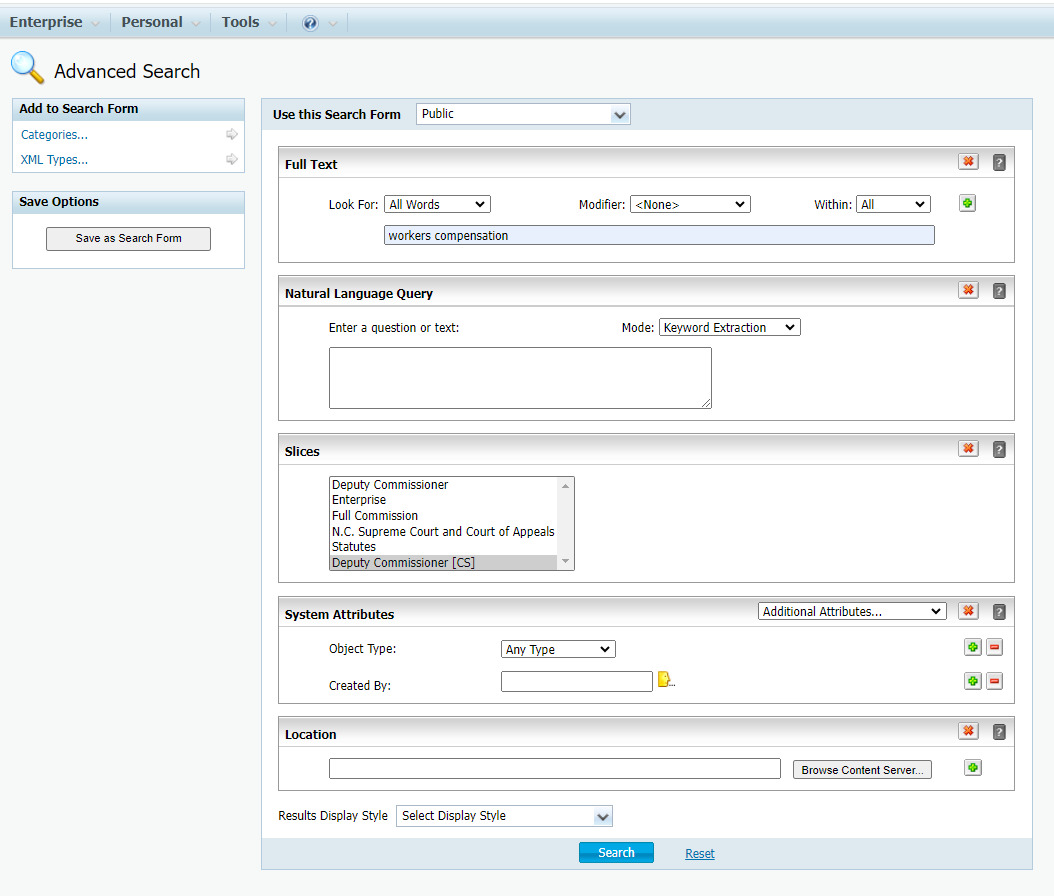The image size is (1054, 896).
Task: Open the Results Display Style dropdown
Action: coord(504,816)
